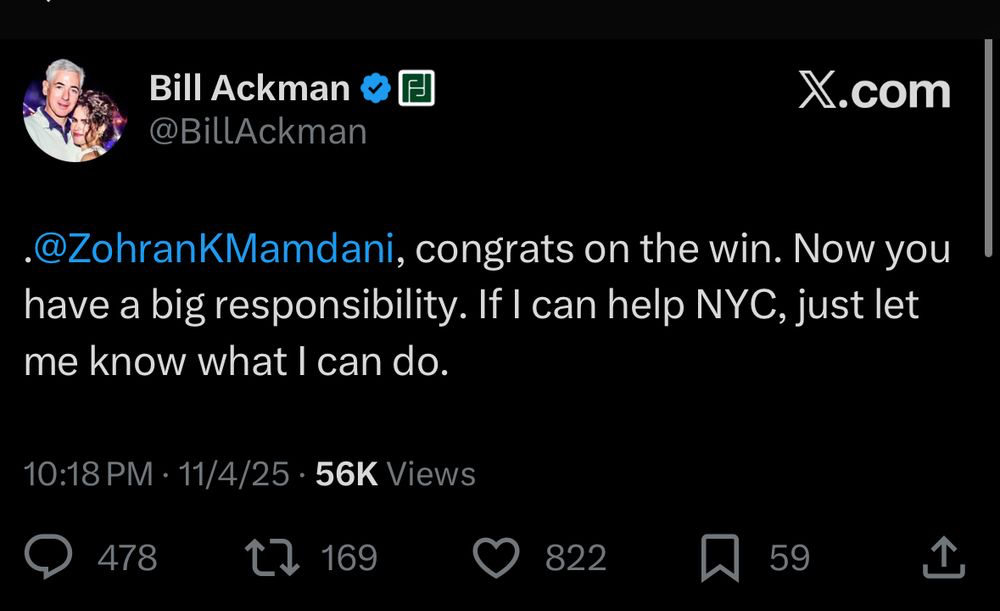1000x611 pixels.
Task: Click the X.com logo
Action: coord(874,91)
